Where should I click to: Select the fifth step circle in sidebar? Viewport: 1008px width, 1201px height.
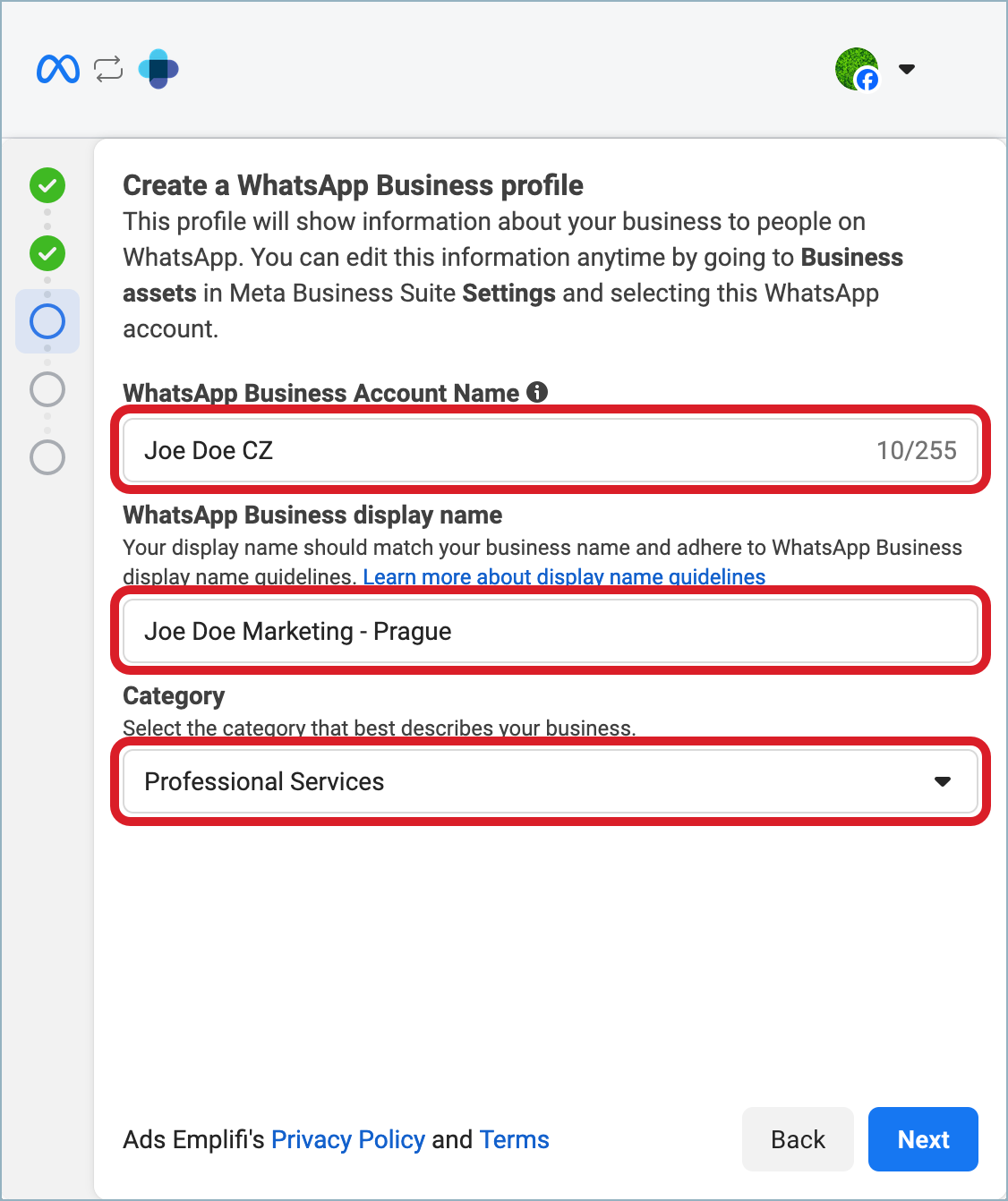tap(47, 457)
